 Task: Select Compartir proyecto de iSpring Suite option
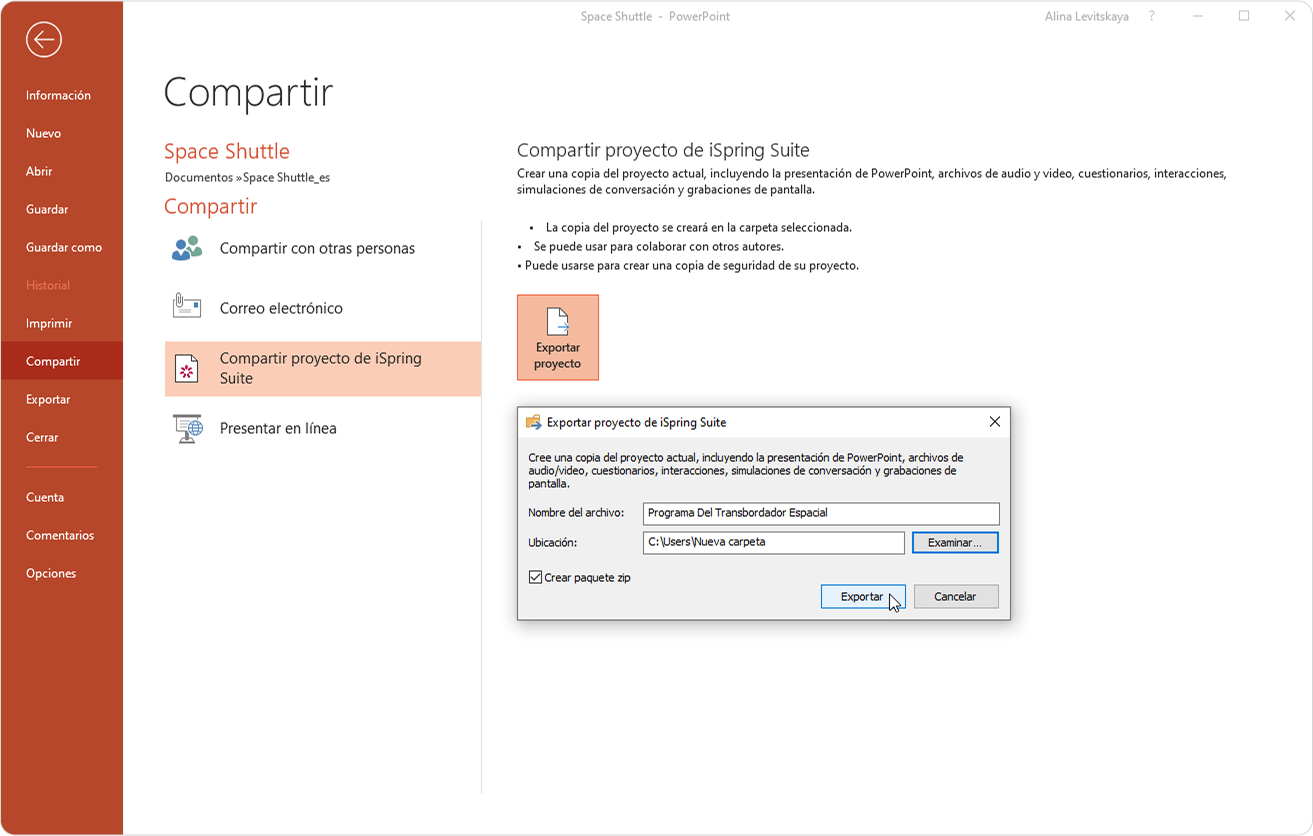pyautogui.click(x=323, y=368)
